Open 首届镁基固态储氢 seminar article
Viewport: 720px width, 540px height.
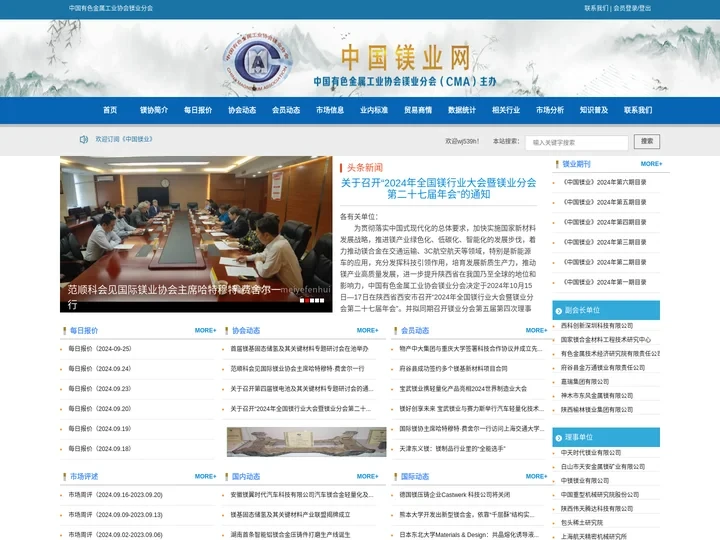point(299,349)
